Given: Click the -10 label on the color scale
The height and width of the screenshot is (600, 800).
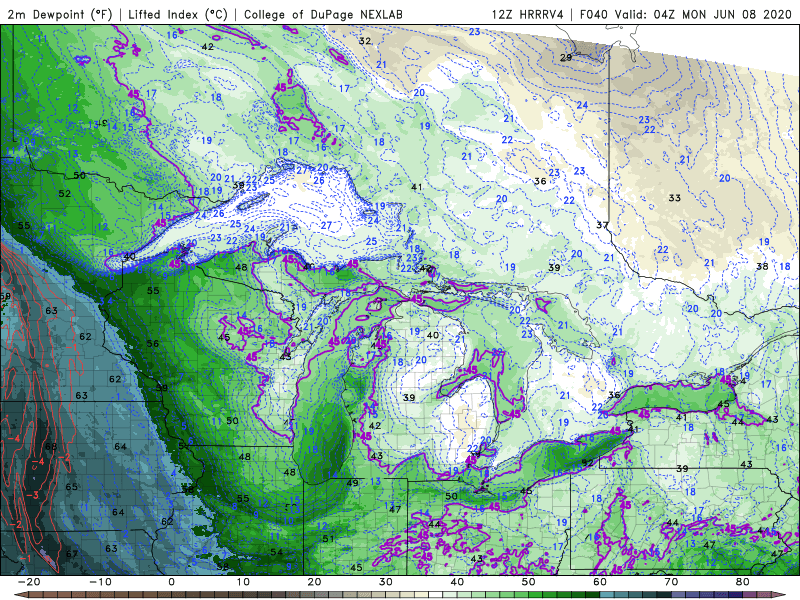Looking at the screenshot, I should [100, 582].
